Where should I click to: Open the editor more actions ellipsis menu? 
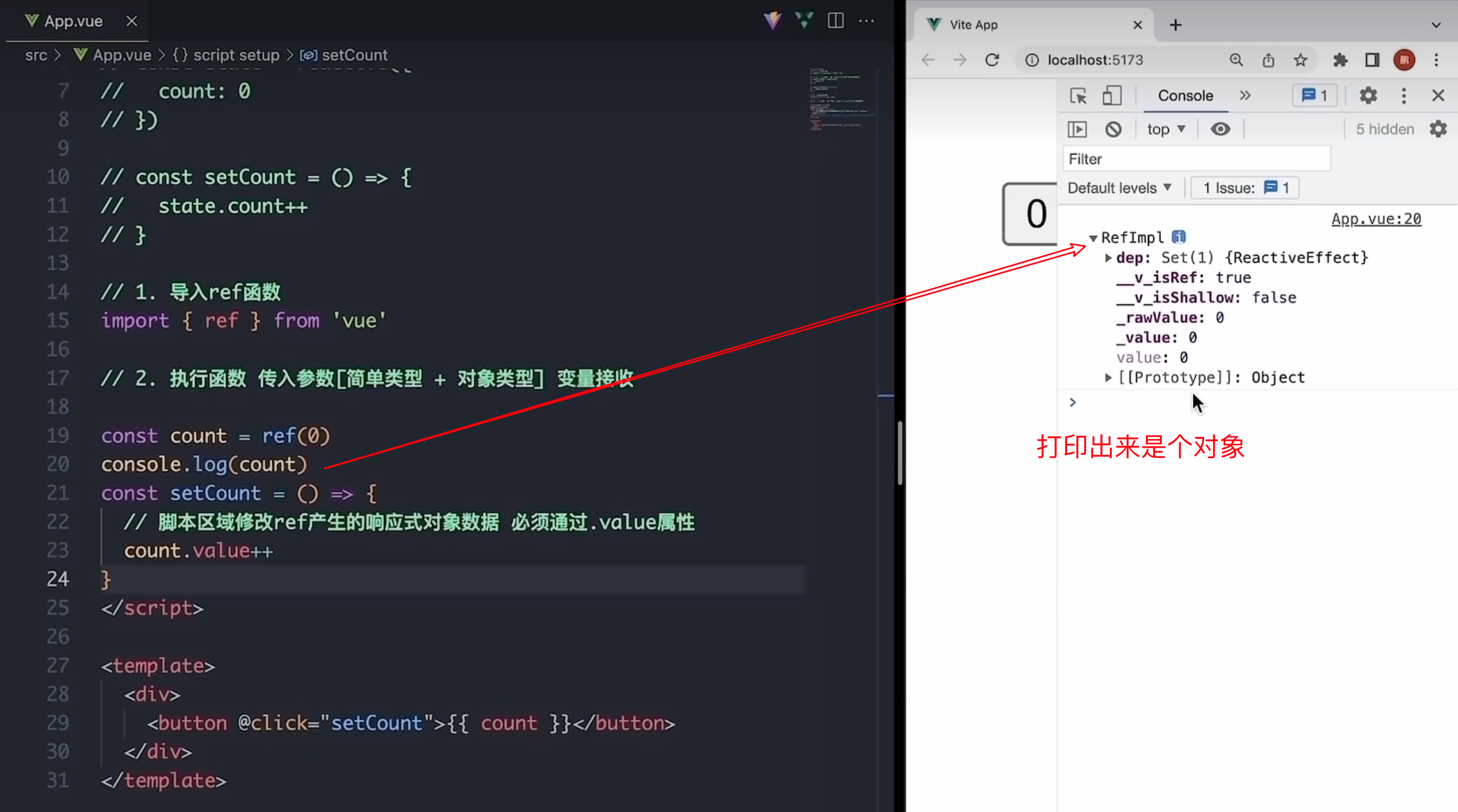pos(867,21)
